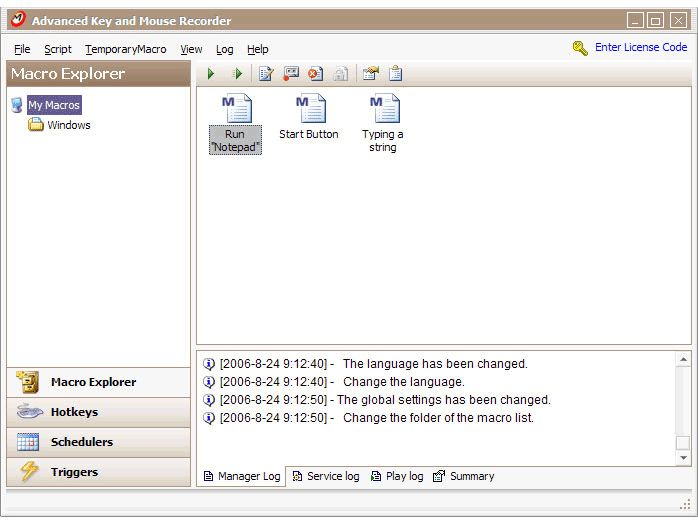Click the properties icon in toolbar
Image resolution: width=698 pixels, height=524 pixels.
(x=370, y=74)
